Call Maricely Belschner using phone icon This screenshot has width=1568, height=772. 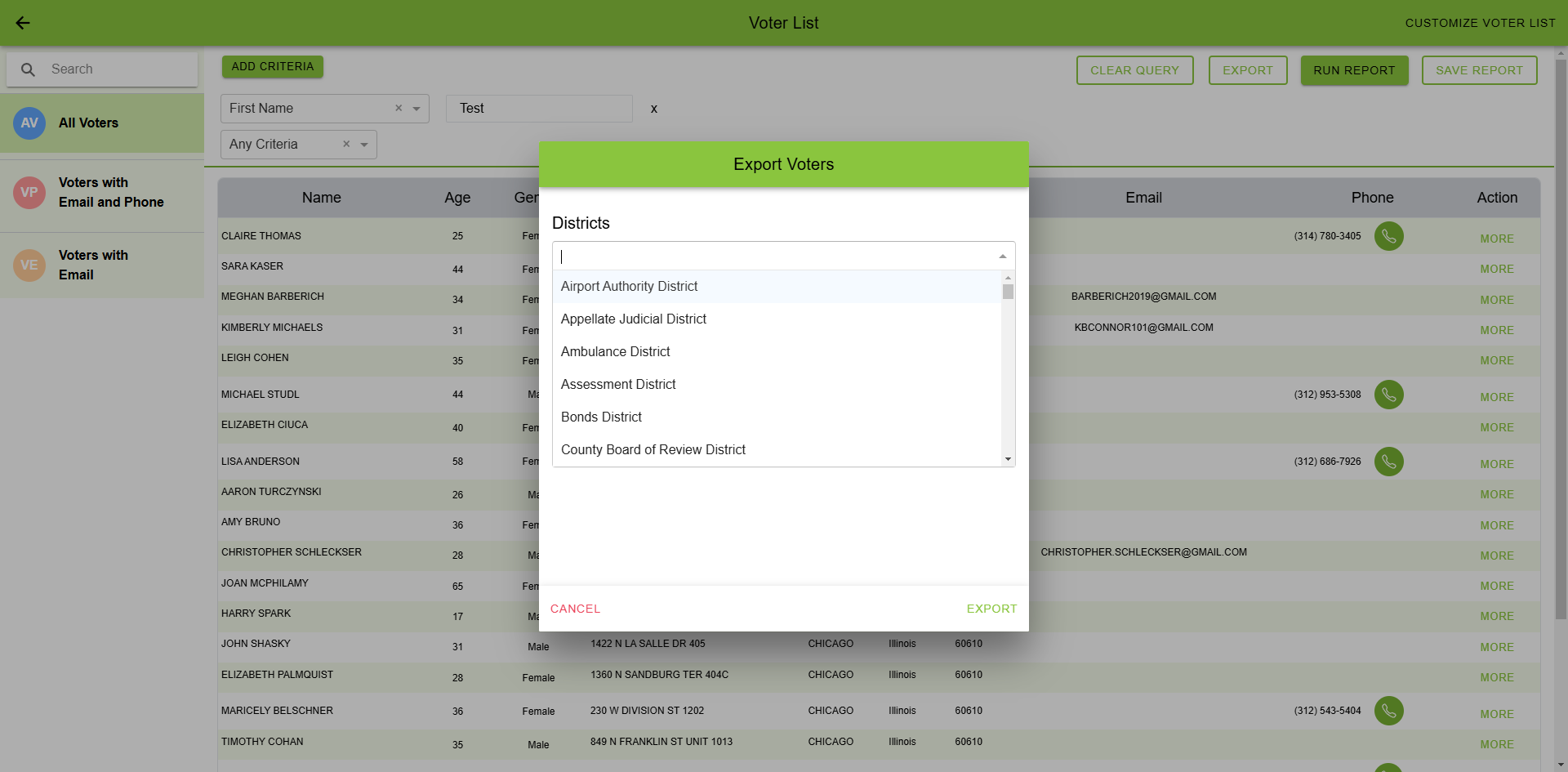1388,711
